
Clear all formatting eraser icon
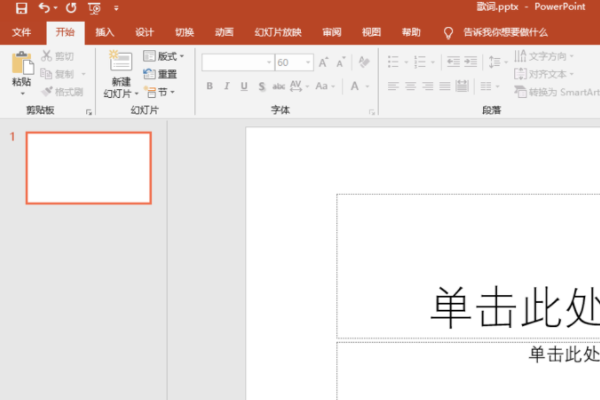(364, 62)
